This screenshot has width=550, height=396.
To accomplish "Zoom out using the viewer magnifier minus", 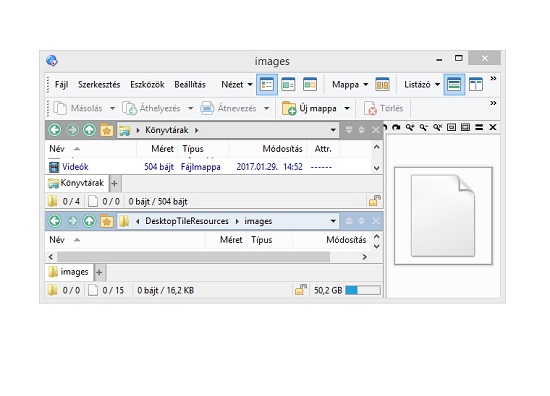I will pos(424,127).
